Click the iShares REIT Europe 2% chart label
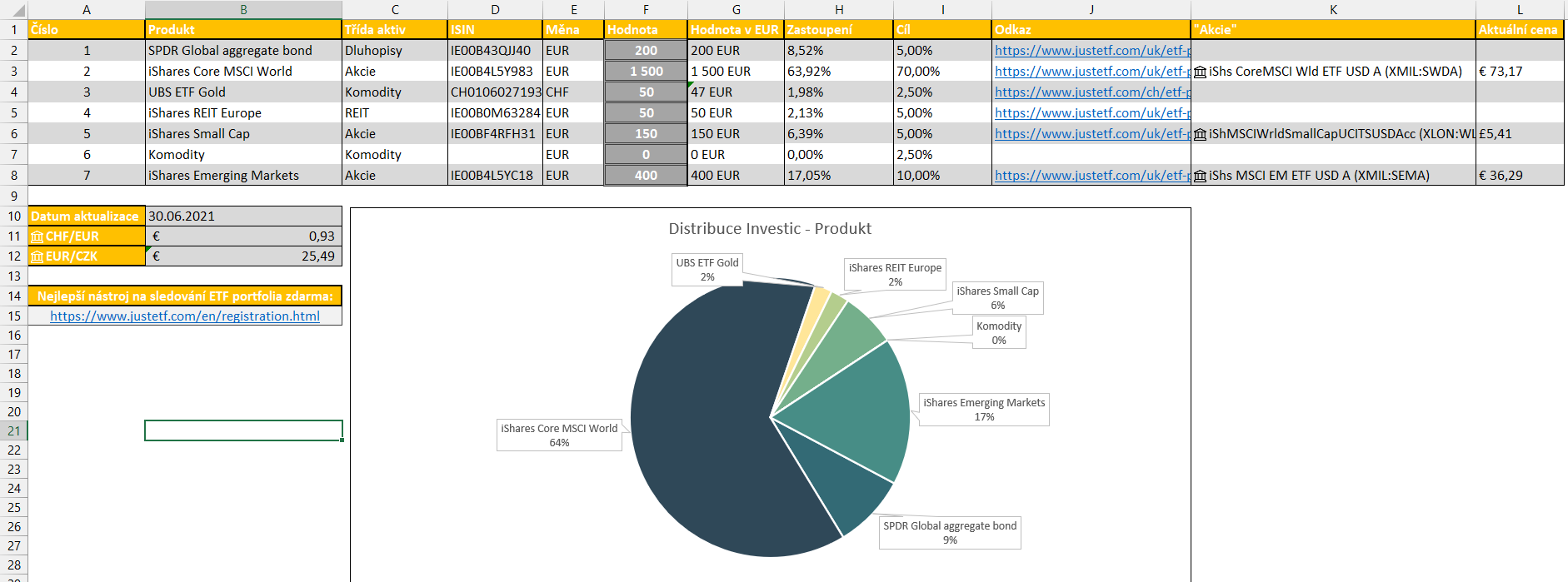This screenshot has height=582, width=1568. pos(895,275)
